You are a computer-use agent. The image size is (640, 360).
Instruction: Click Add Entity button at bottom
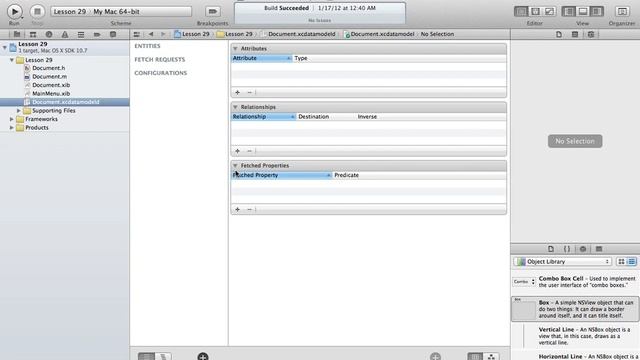click(x=203, y=356)
